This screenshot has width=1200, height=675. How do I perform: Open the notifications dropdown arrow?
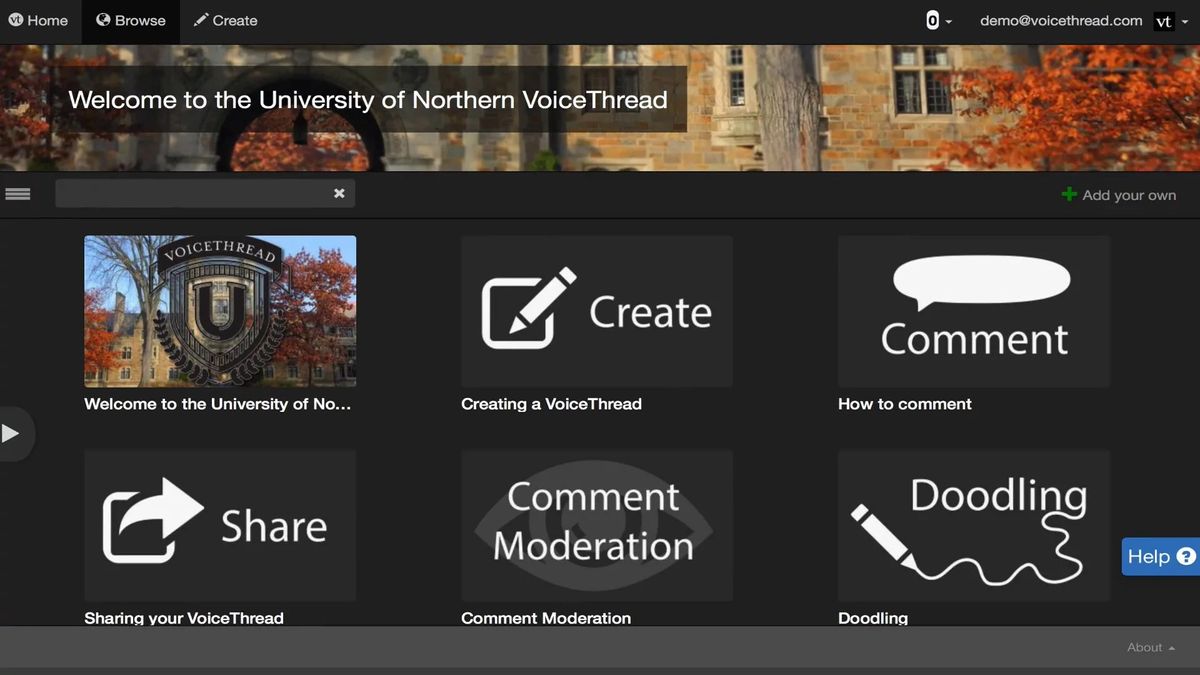947,23
